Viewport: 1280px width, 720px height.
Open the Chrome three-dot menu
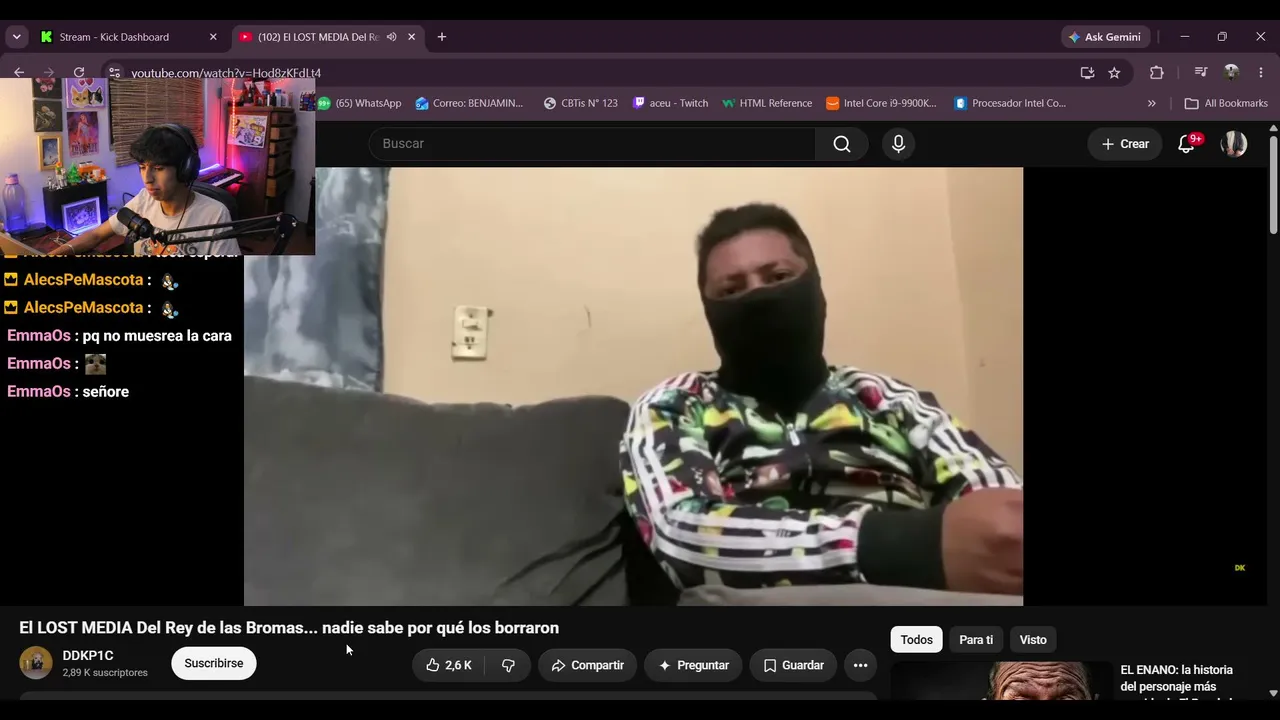(x=1261, y=72)
